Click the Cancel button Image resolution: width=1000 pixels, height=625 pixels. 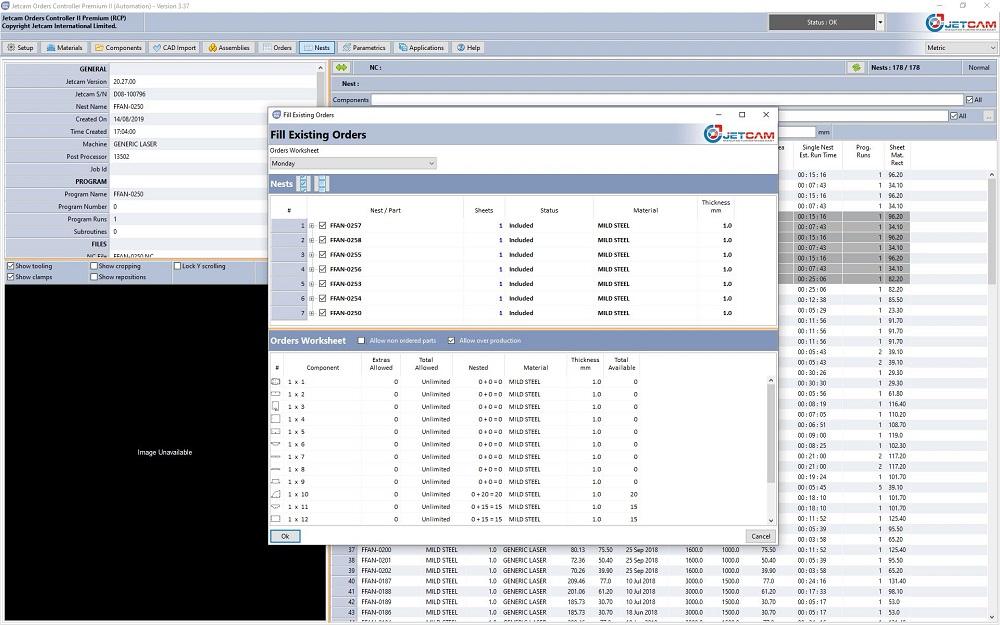pyautogui.click(x=760, y=536)
